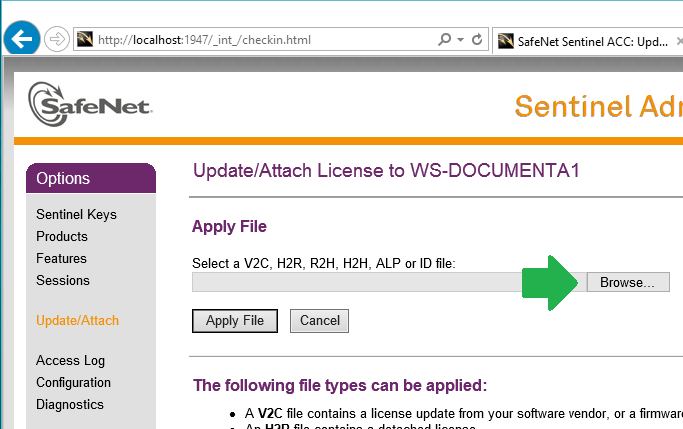Open the Sessions page
The image size is (683, 429).
click(63, 280)
